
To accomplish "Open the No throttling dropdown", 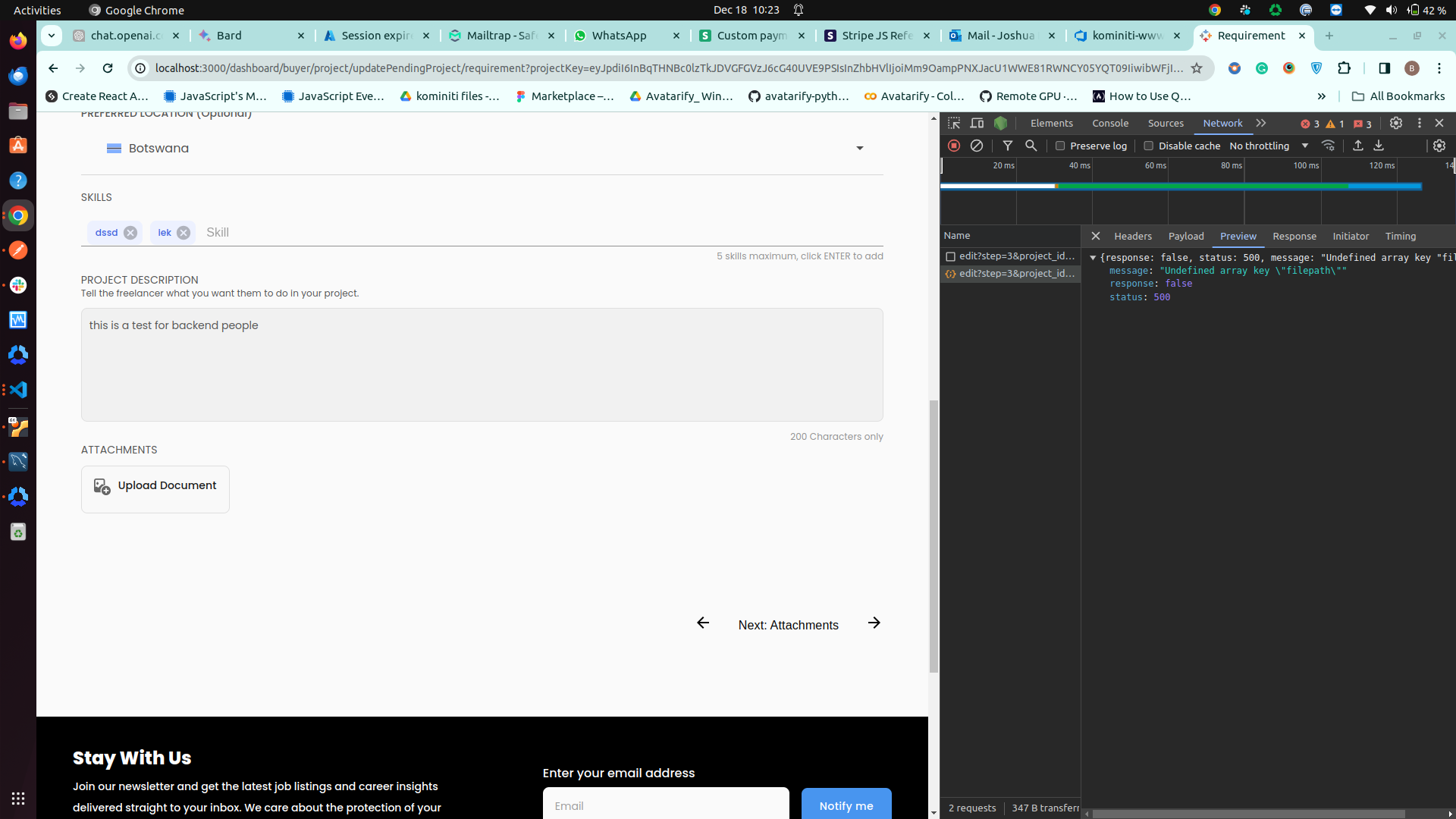I will [x=1269, y=146].
